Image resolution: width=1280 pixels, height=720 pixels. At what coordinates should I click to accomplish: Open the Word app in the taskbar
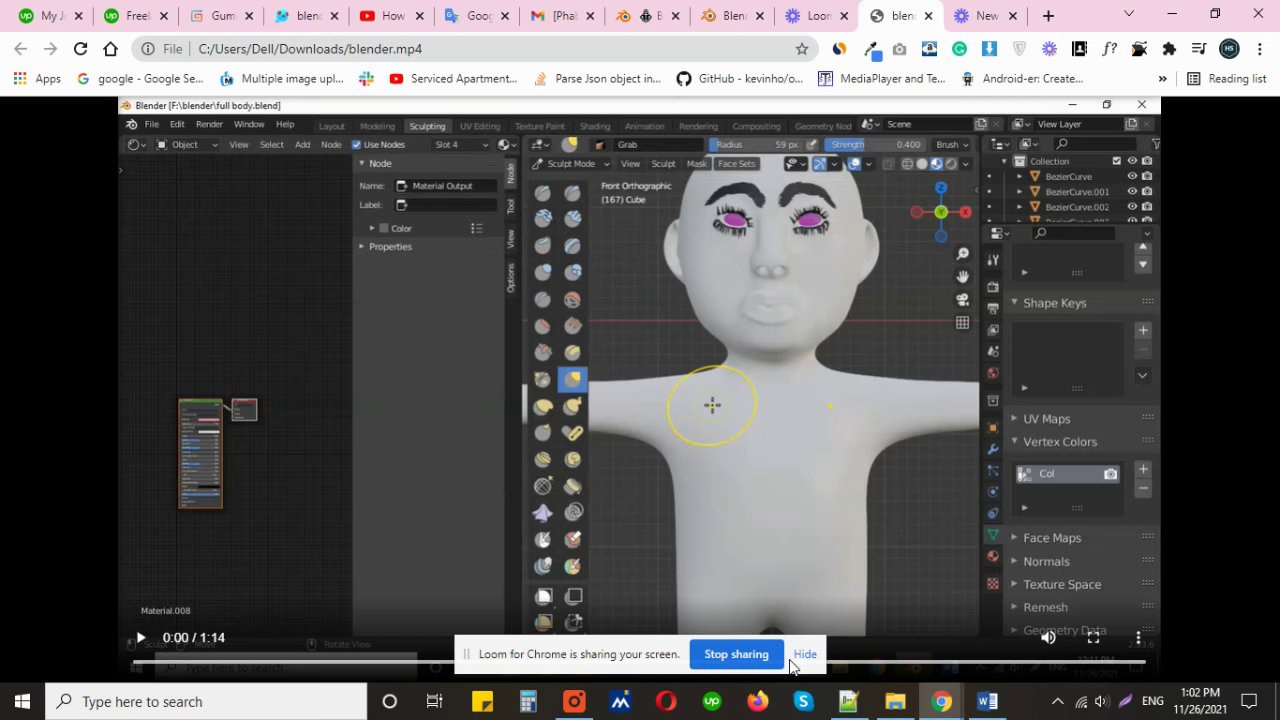(x=987, y=701)
